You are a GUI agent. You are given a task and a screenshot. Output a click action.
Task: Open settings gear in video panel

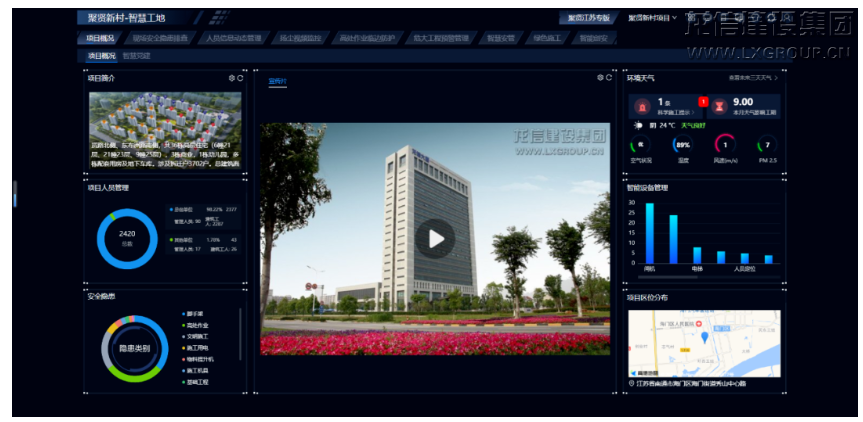tap(600, 78)
